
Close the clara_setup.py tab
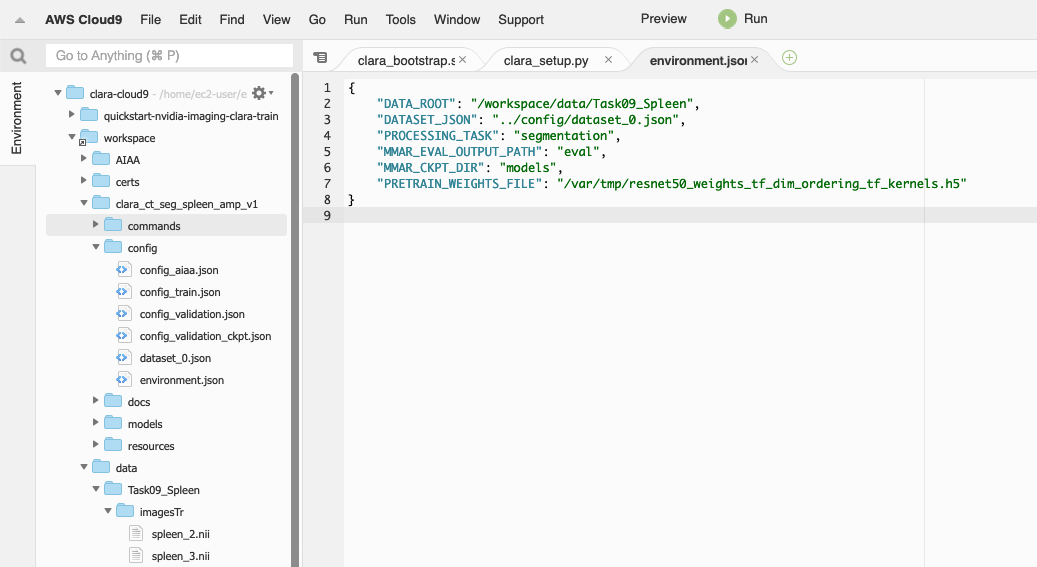(608, 60)
